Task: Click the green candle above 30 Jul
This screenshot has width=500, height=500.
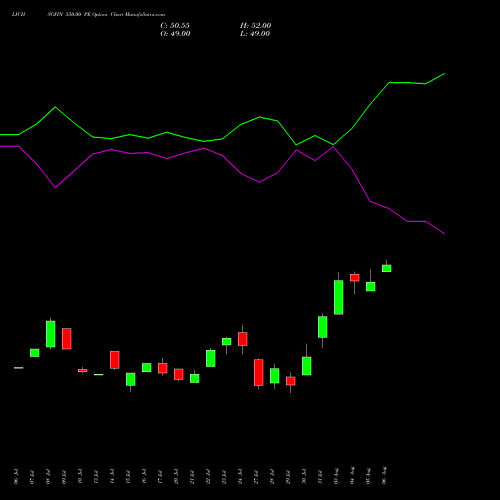Action: pos(307,366)
